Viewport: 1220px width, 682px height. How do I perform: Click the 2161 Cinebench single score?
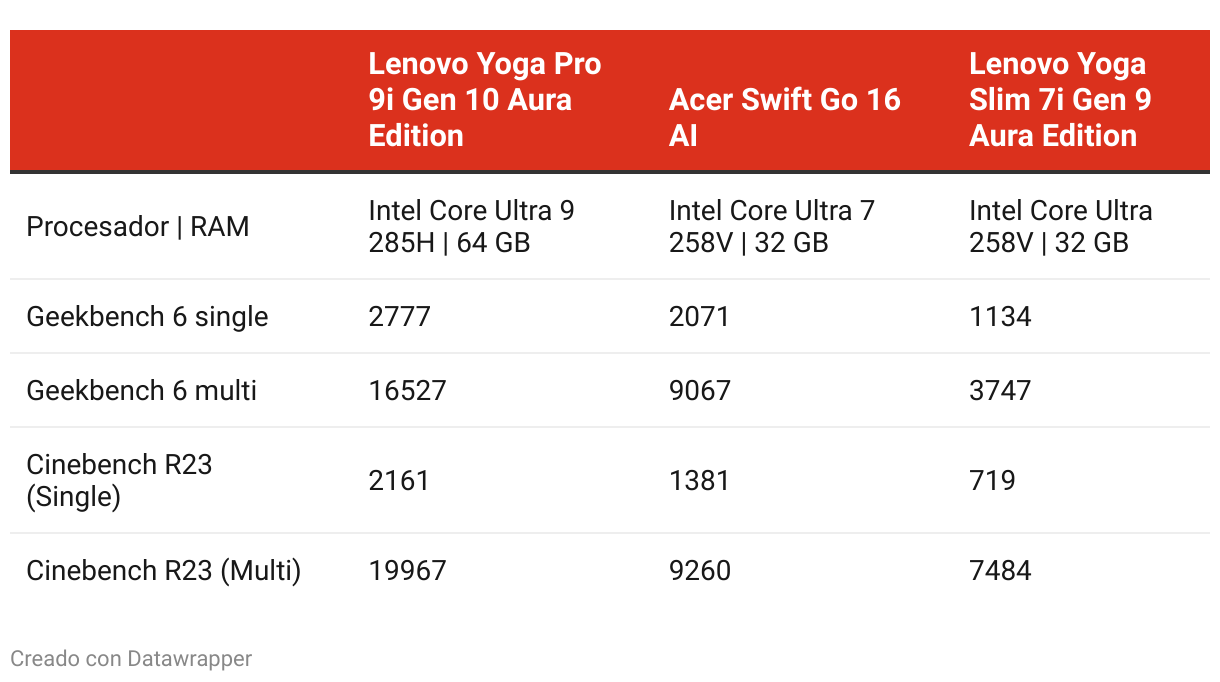pyautogui.click(x=399, y=481)
